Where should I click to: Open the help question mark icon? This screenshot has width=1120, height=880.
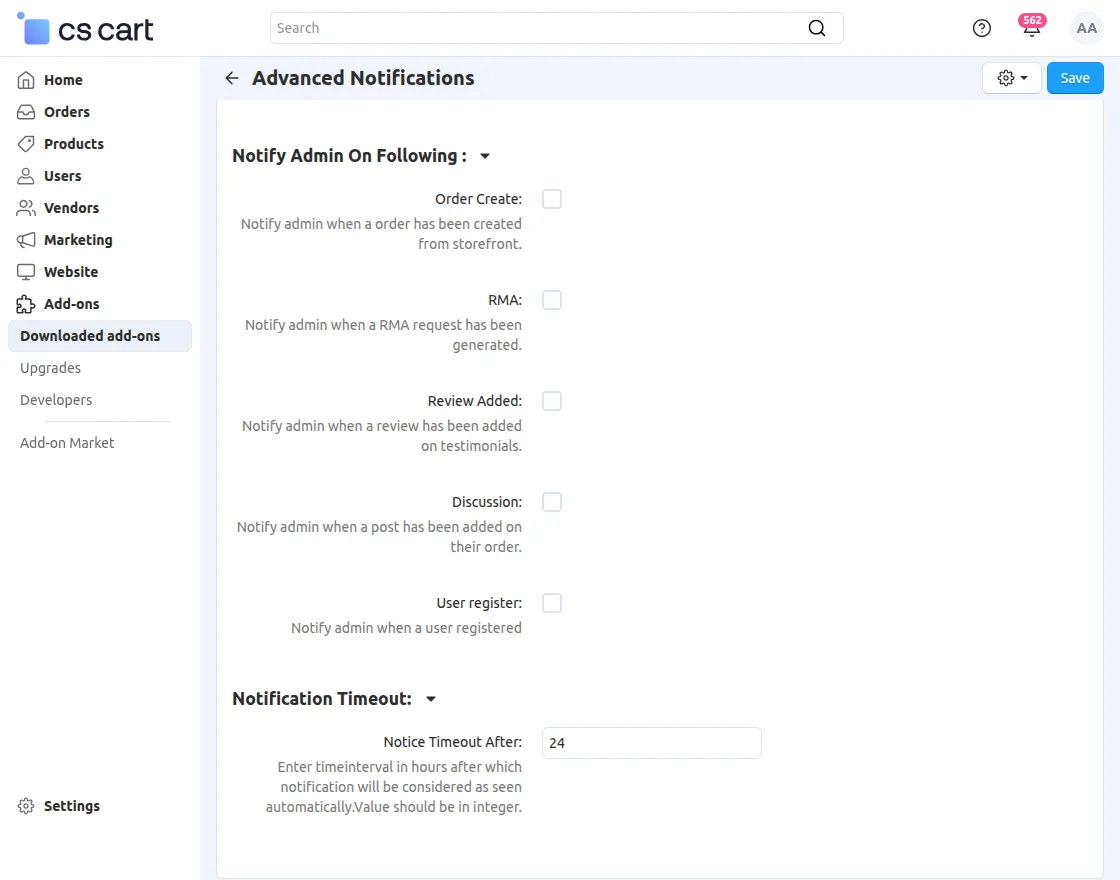981,28
